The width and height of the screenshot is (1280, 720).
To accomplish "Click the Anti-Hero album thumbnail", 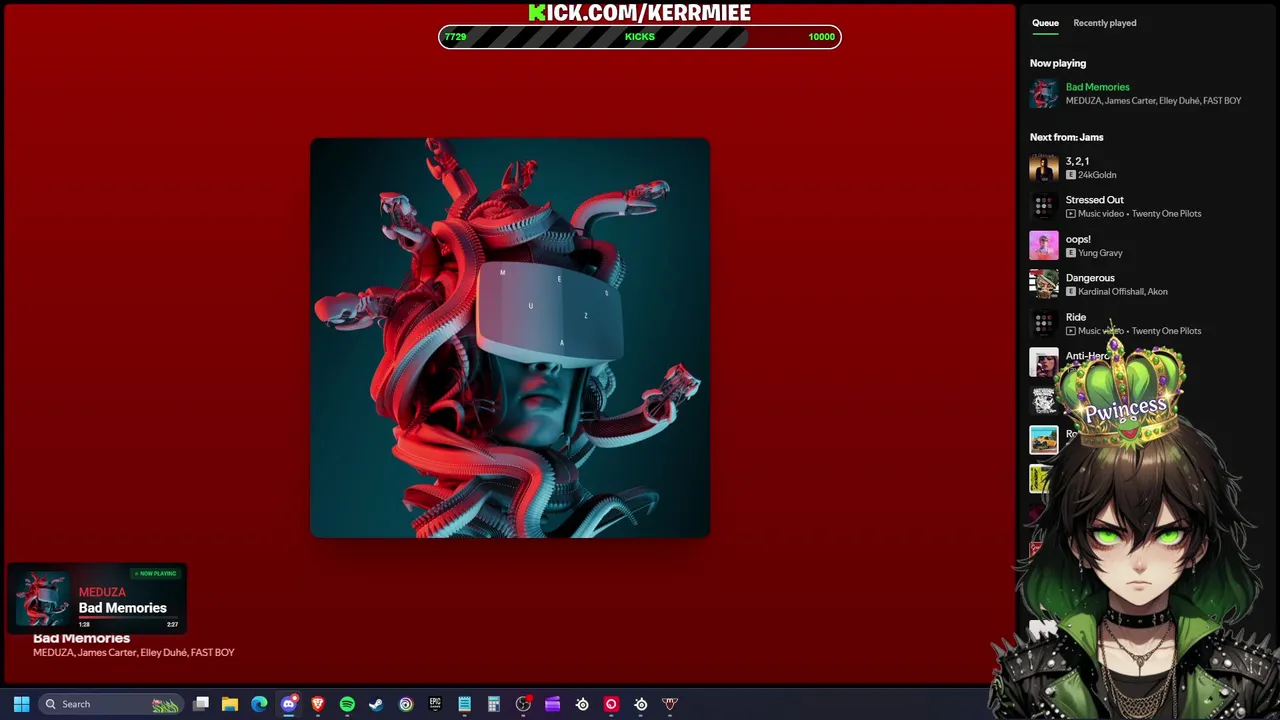I will pyautogui.click(x=1044, y=363).
